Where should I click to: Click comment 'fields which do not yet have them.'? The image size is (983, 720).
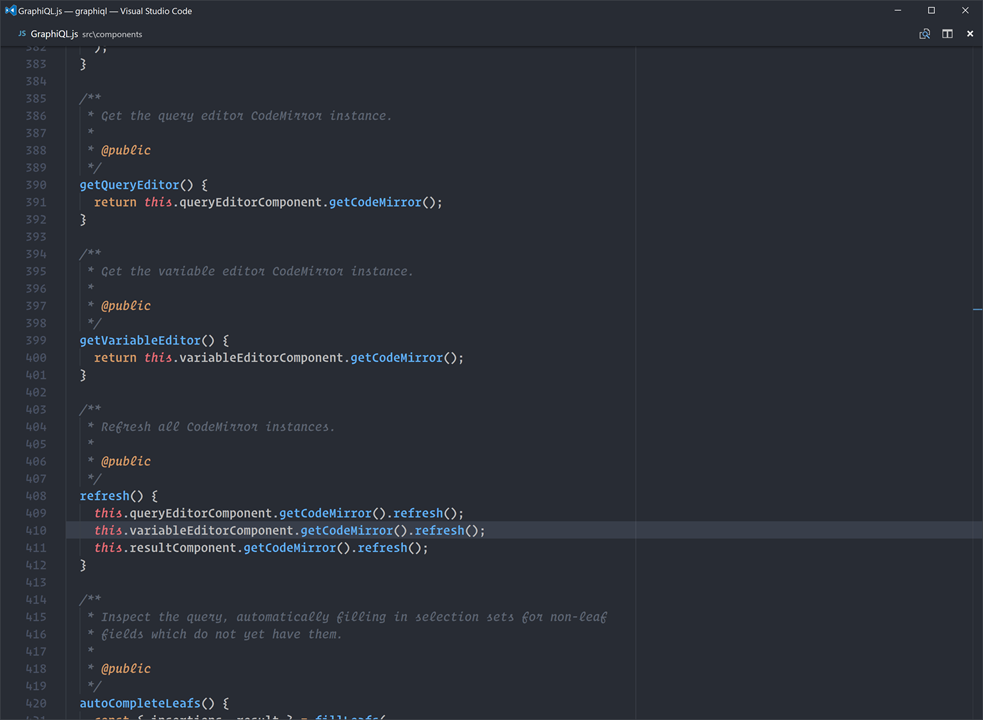click(222, 635)
